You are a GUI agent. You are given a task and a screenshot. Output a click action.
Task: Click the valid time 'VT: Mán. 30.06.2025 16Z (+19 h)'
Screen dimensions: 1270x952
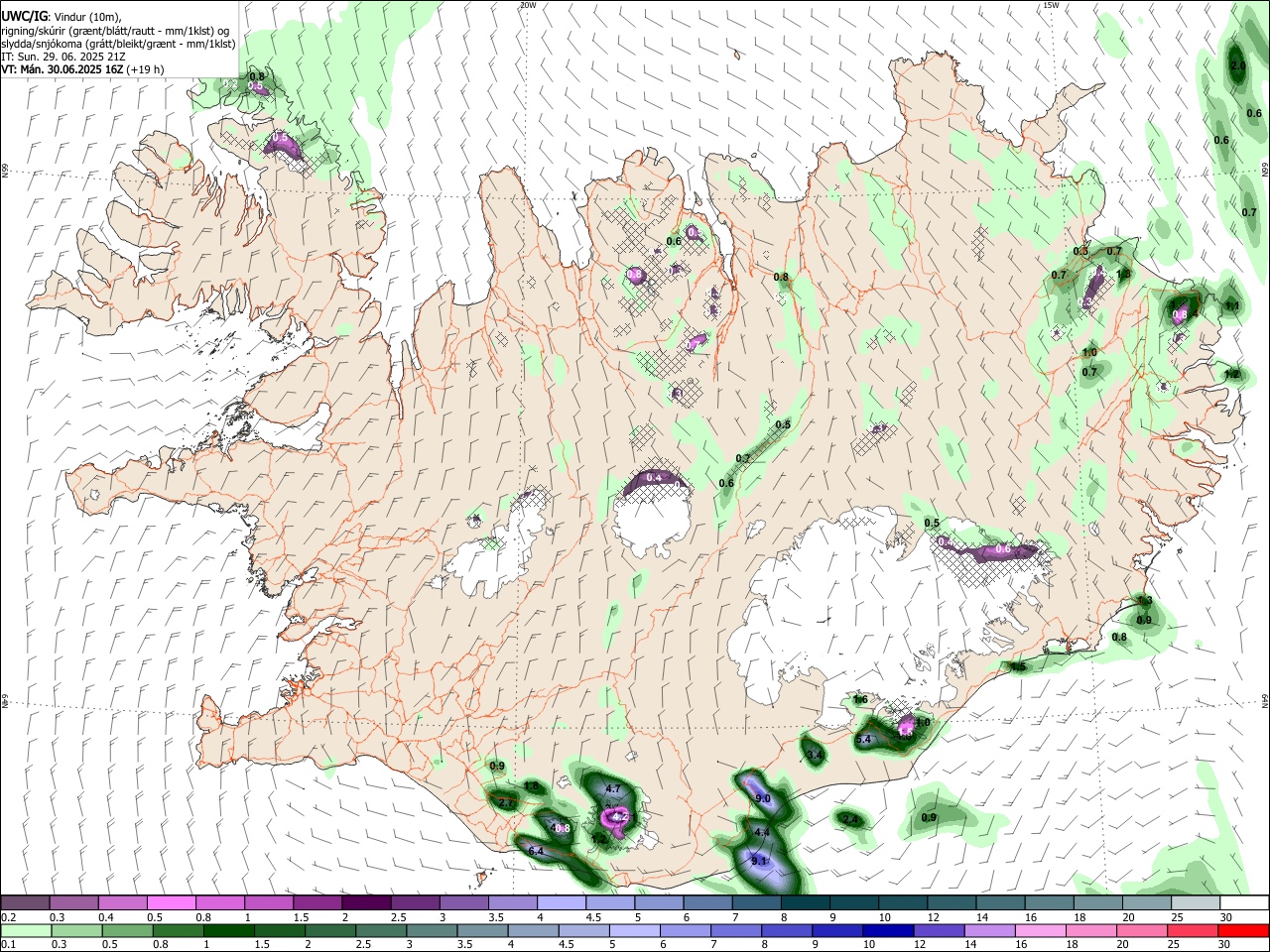[82, 69]
